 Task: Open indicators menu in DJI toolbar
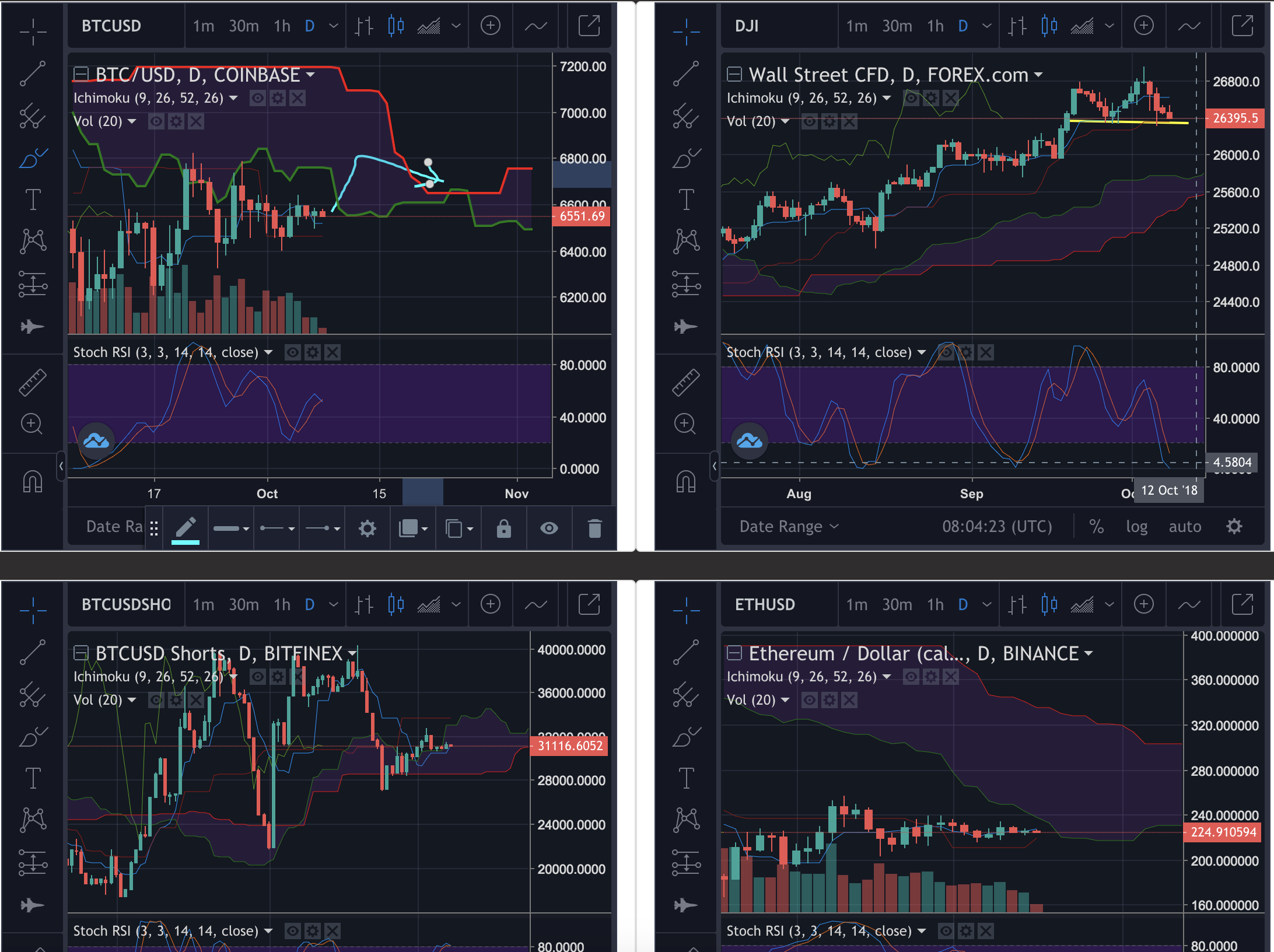[x=1189, y=26]
